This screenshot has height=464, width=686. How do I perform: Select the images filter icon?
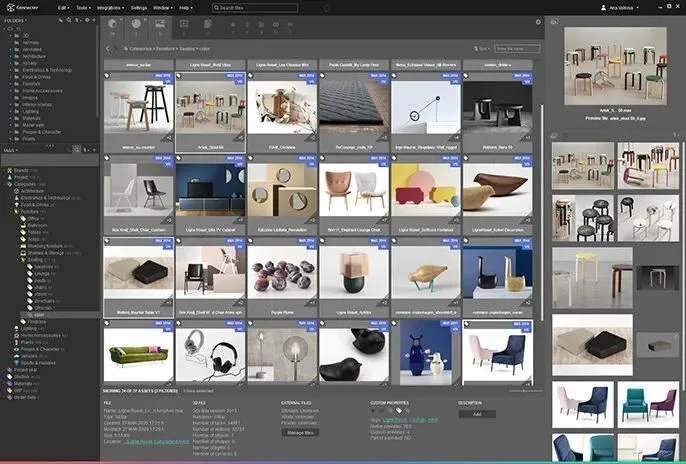(x=158, y=23)
